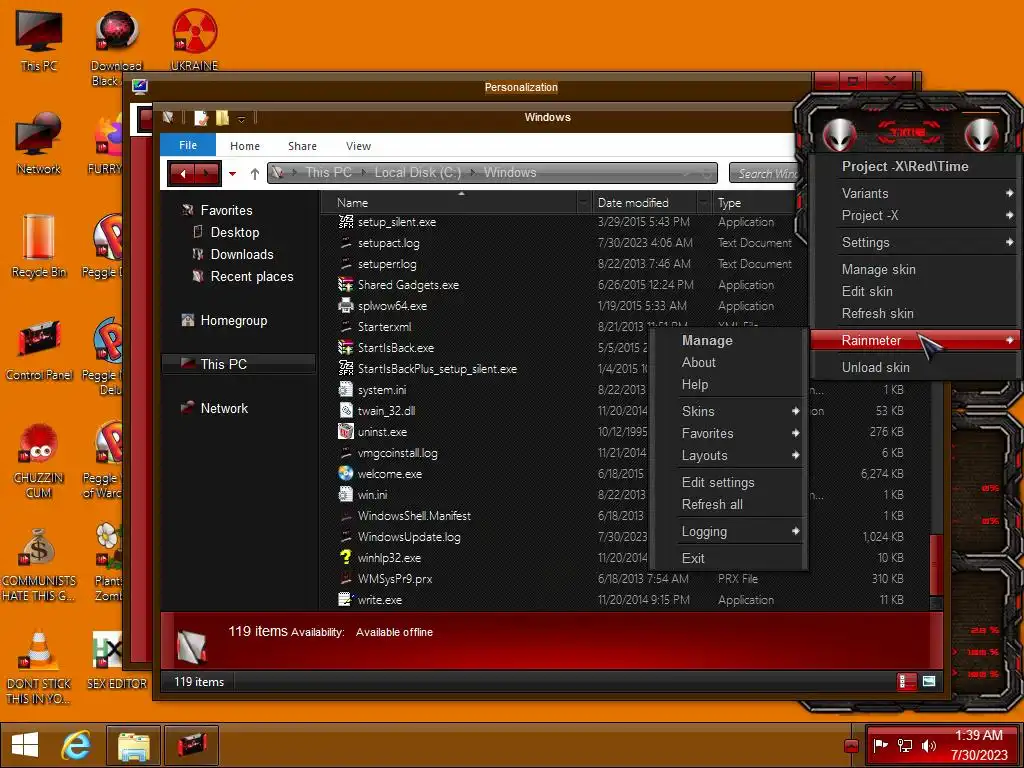Click the Properties quick access toolbar icon

(201, 118)
